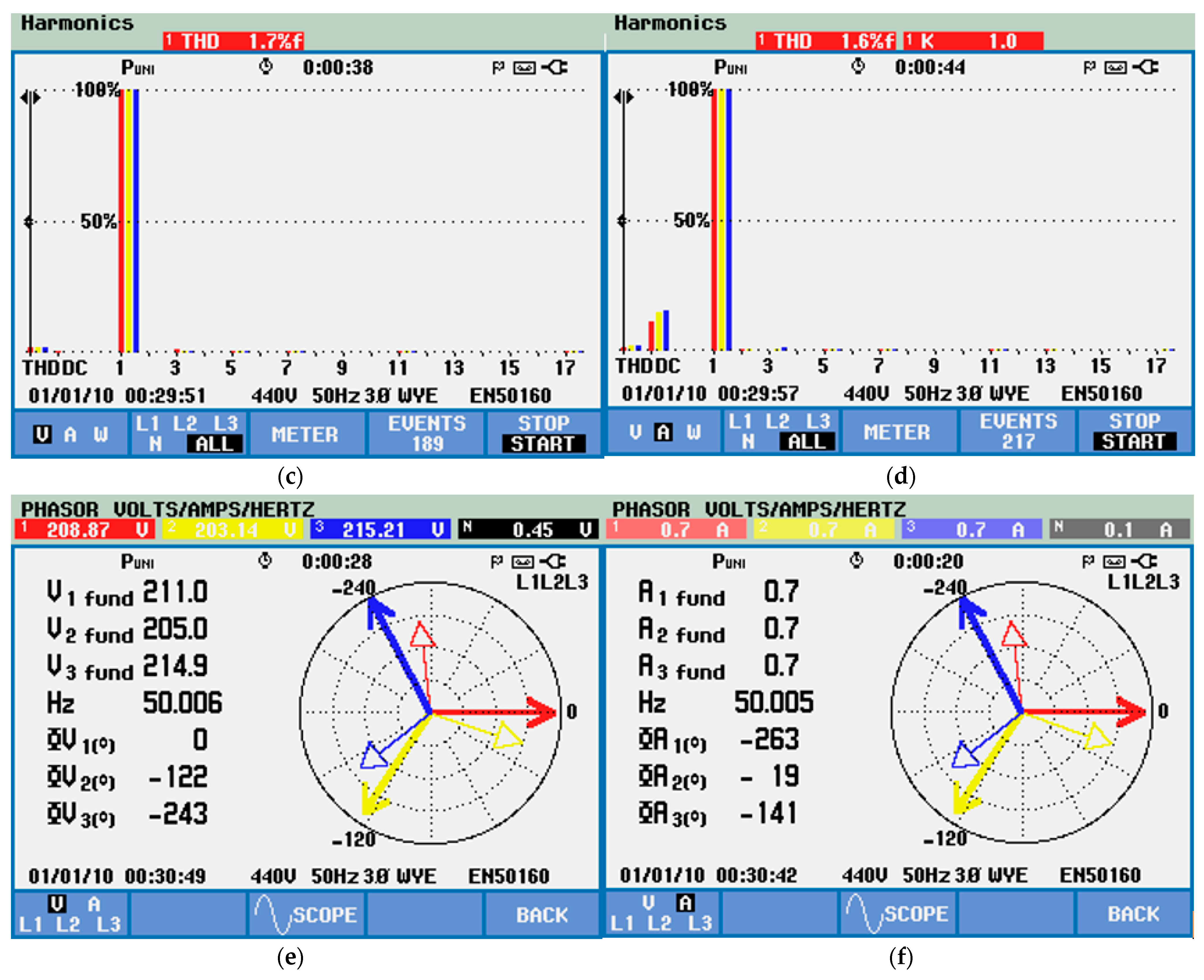
Task: Click the memory card icon in panel (c)
Action: tap(524, 68)
